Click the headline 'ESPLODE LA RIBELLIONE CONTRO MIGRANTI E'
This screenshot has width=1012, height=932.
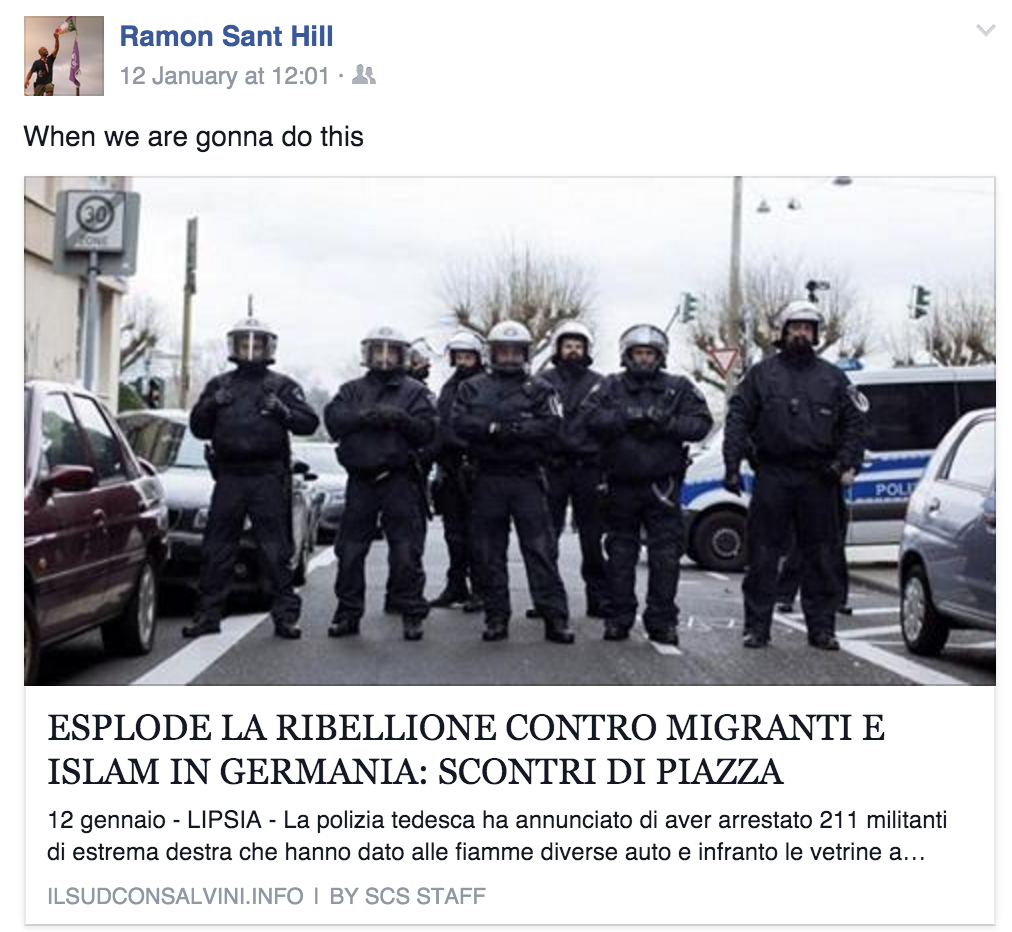coord(466,728)
